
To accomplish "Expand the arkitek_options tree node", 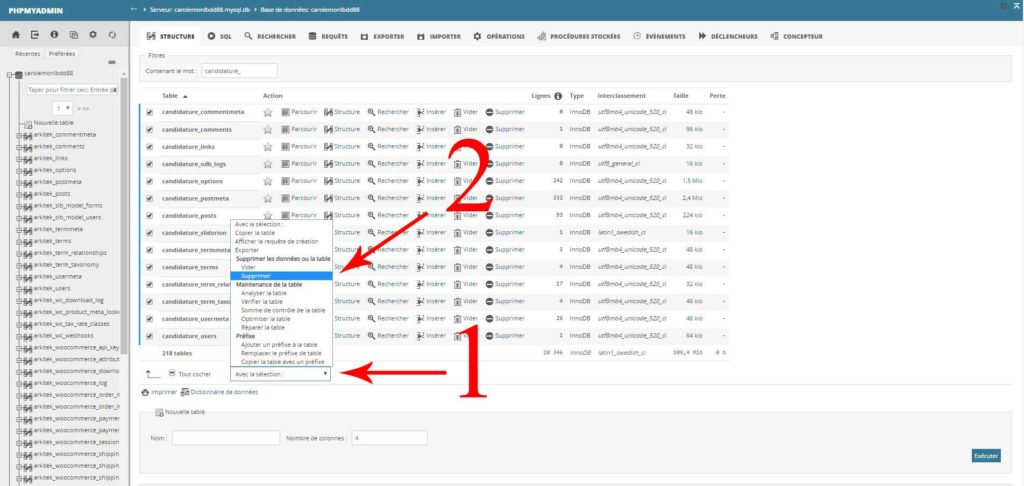I will [x=19, y=170].
